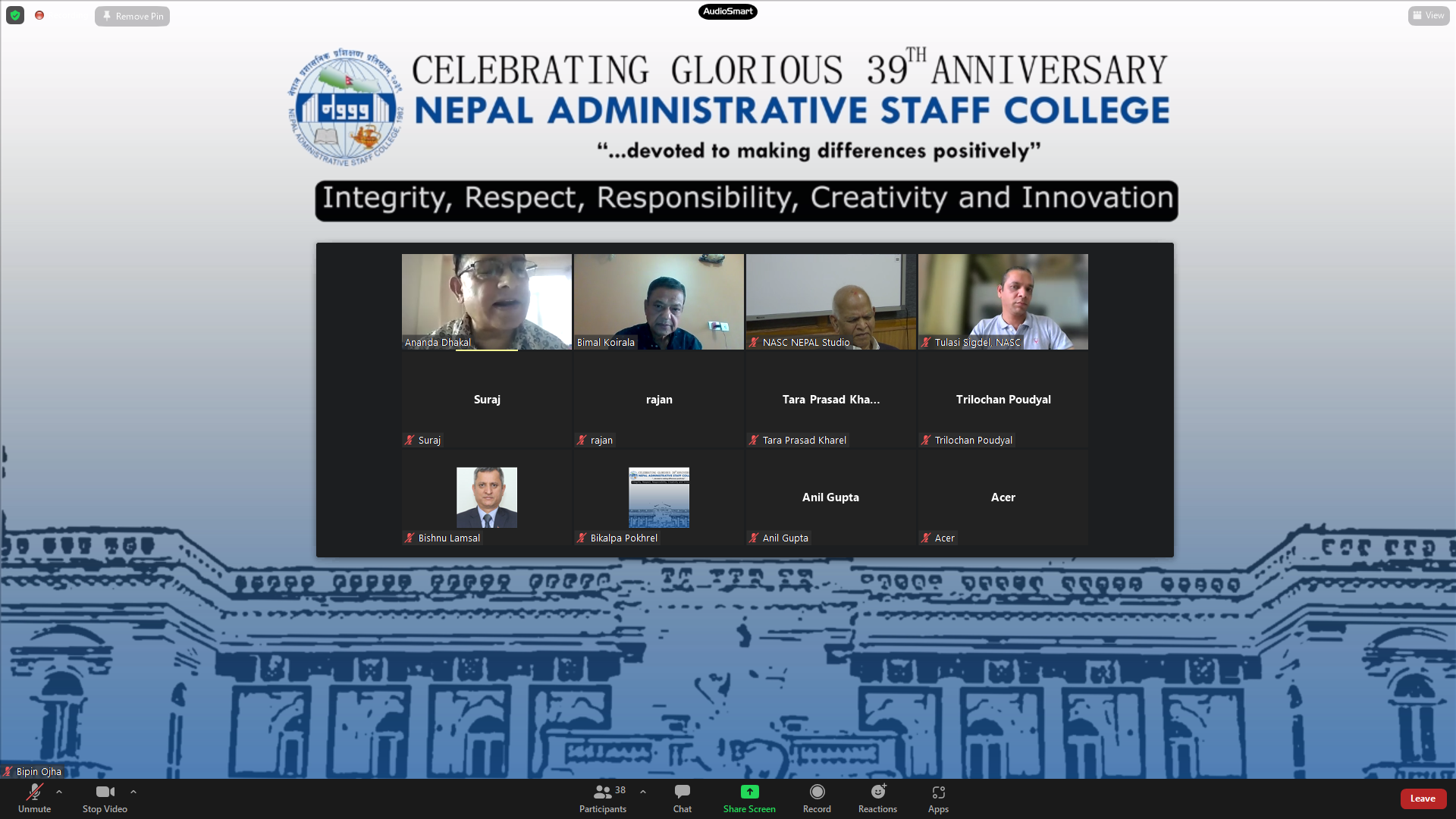1456x819 pixels.
Task: Click the Ananda Dhakal name label
Action: click(x=438, y=342)
